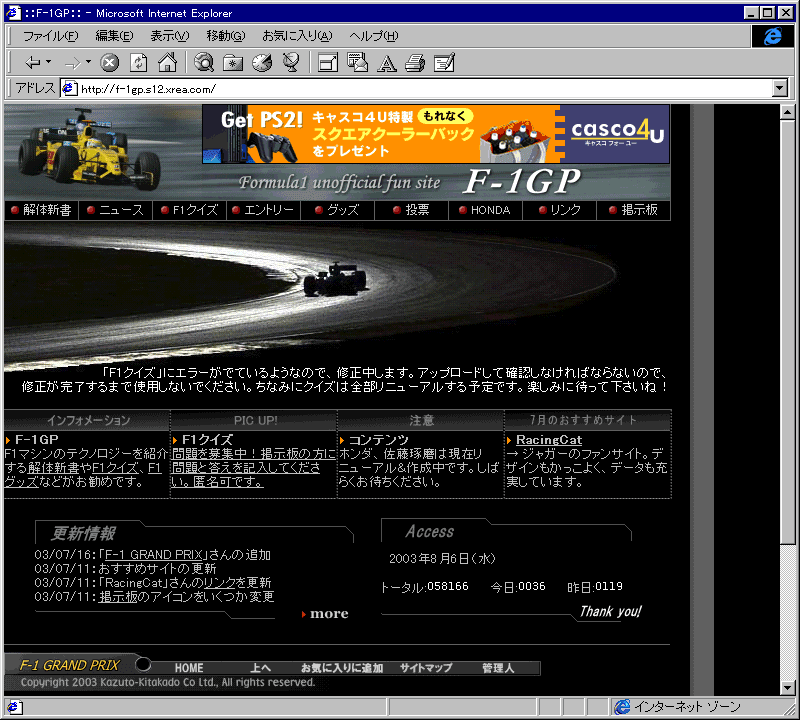Click the F1クイズ link in the F-1GP info box
The height and width of the screenshot is (720, 800).
click(115, 468)
